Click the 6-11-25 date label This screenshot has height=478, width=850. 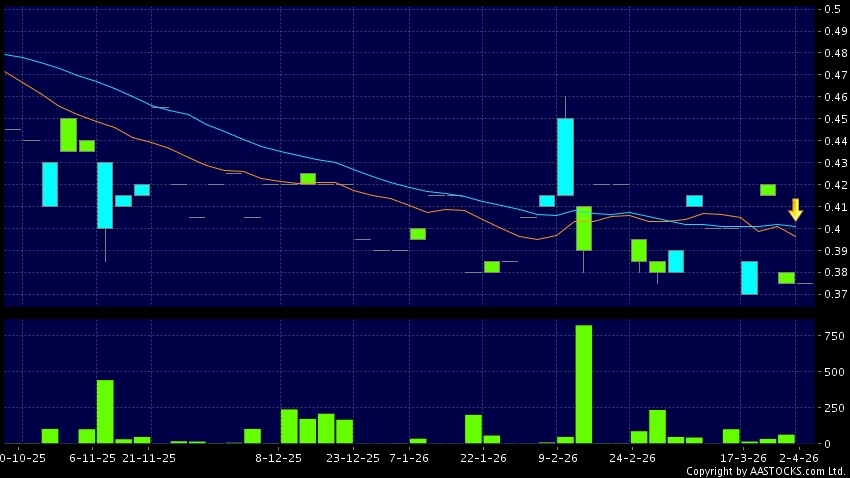click(x=94, y=457)
